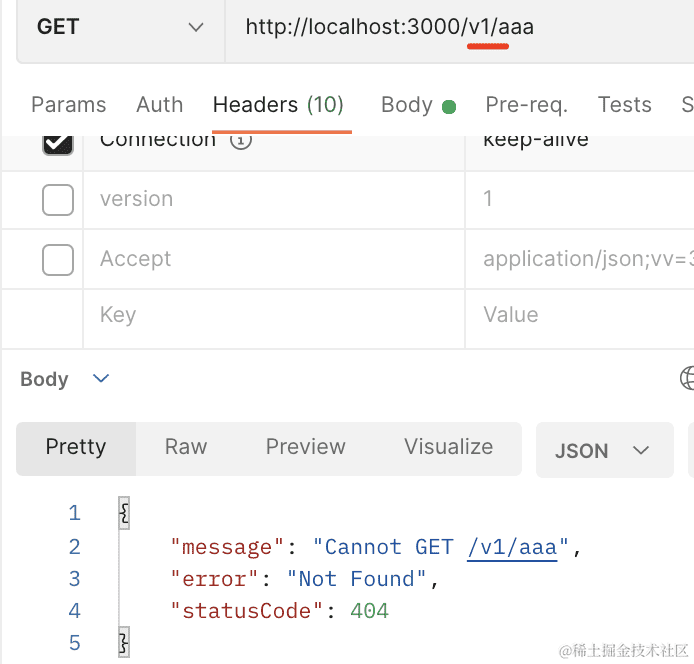Viewport: 694px width, 664px height.
Task: Open the Tests tab
Action: 624,105
